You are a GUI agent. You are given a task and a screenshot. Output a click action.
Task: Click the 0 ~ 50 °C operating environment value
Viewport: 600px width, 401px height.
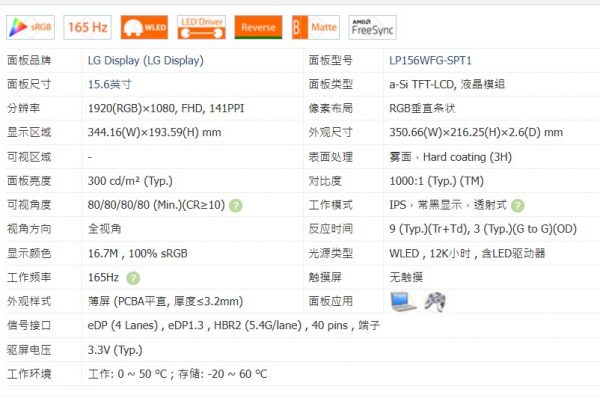[x=178, y=374]
